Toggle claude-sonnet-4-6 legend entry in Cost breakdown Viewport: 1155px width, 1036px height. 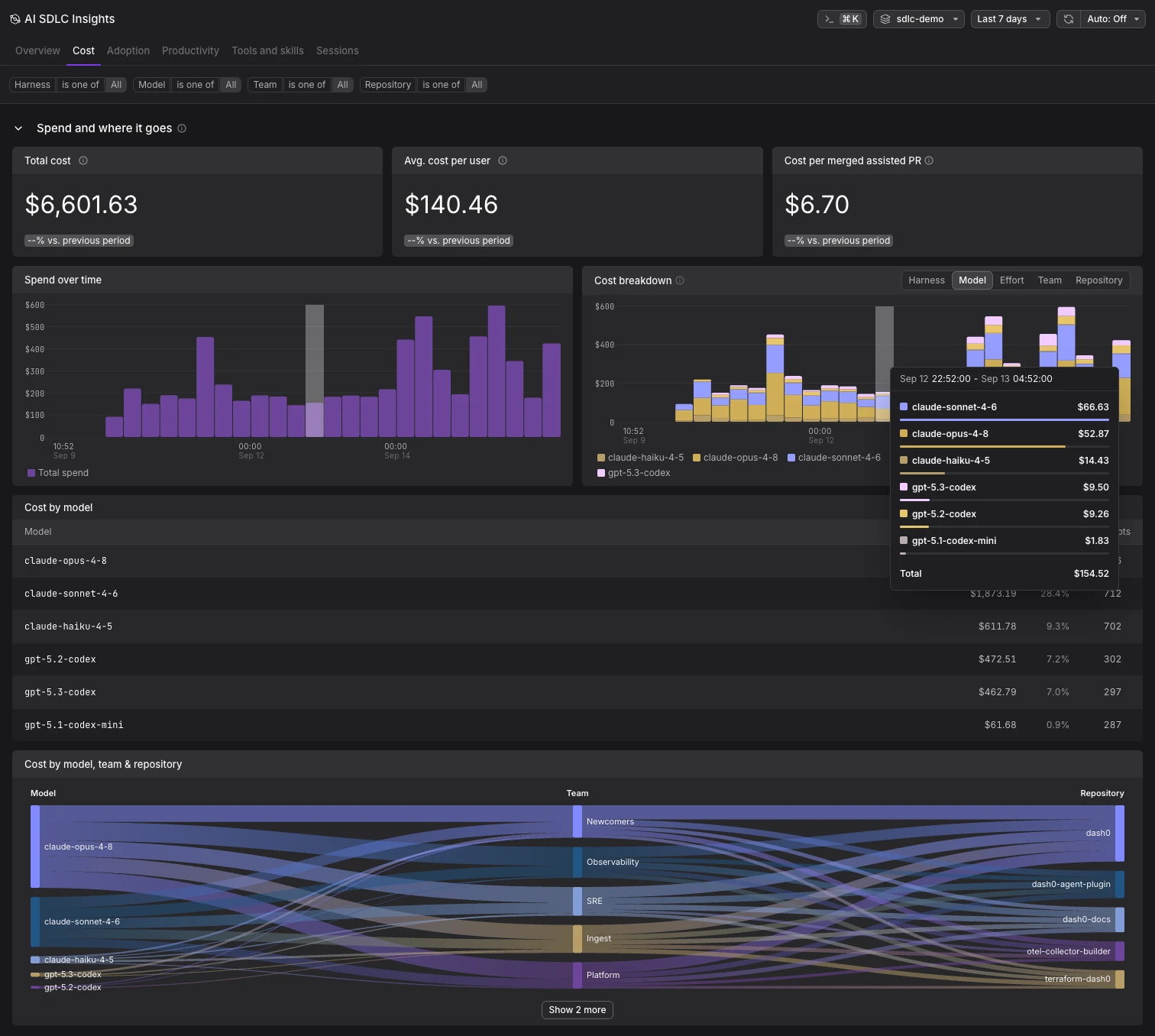click(x=834, y=458)
